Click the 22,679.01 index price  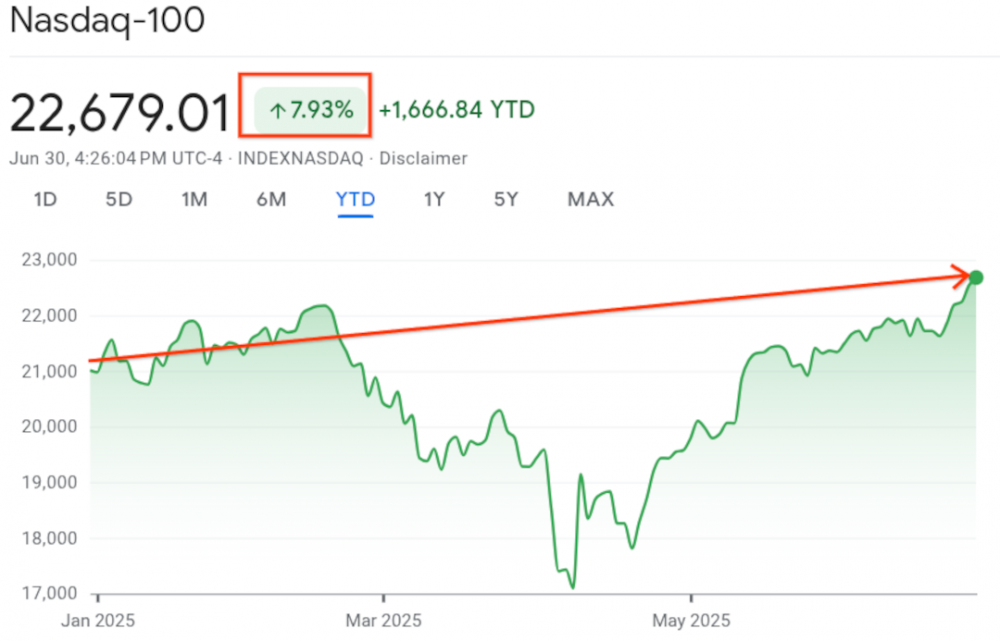coord(120,113)
